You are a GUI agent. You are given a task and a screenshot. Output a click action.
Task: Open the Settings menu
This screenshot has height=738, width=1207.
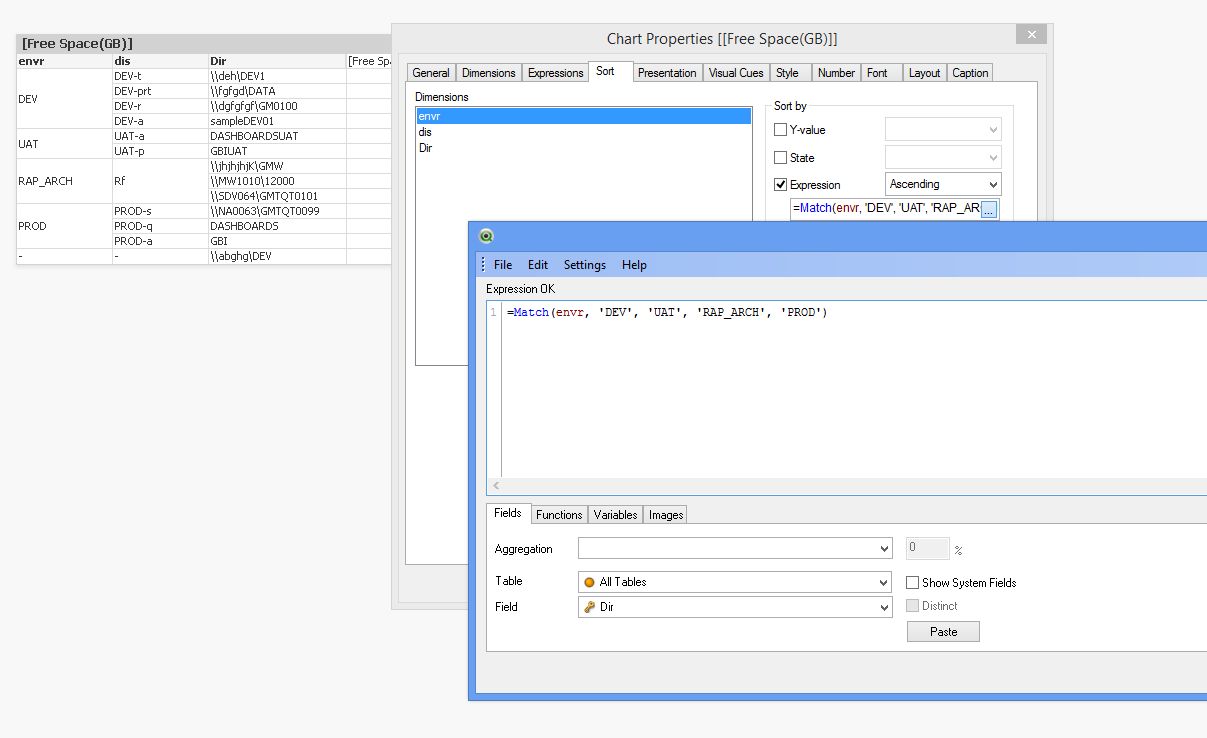(584, 265)
